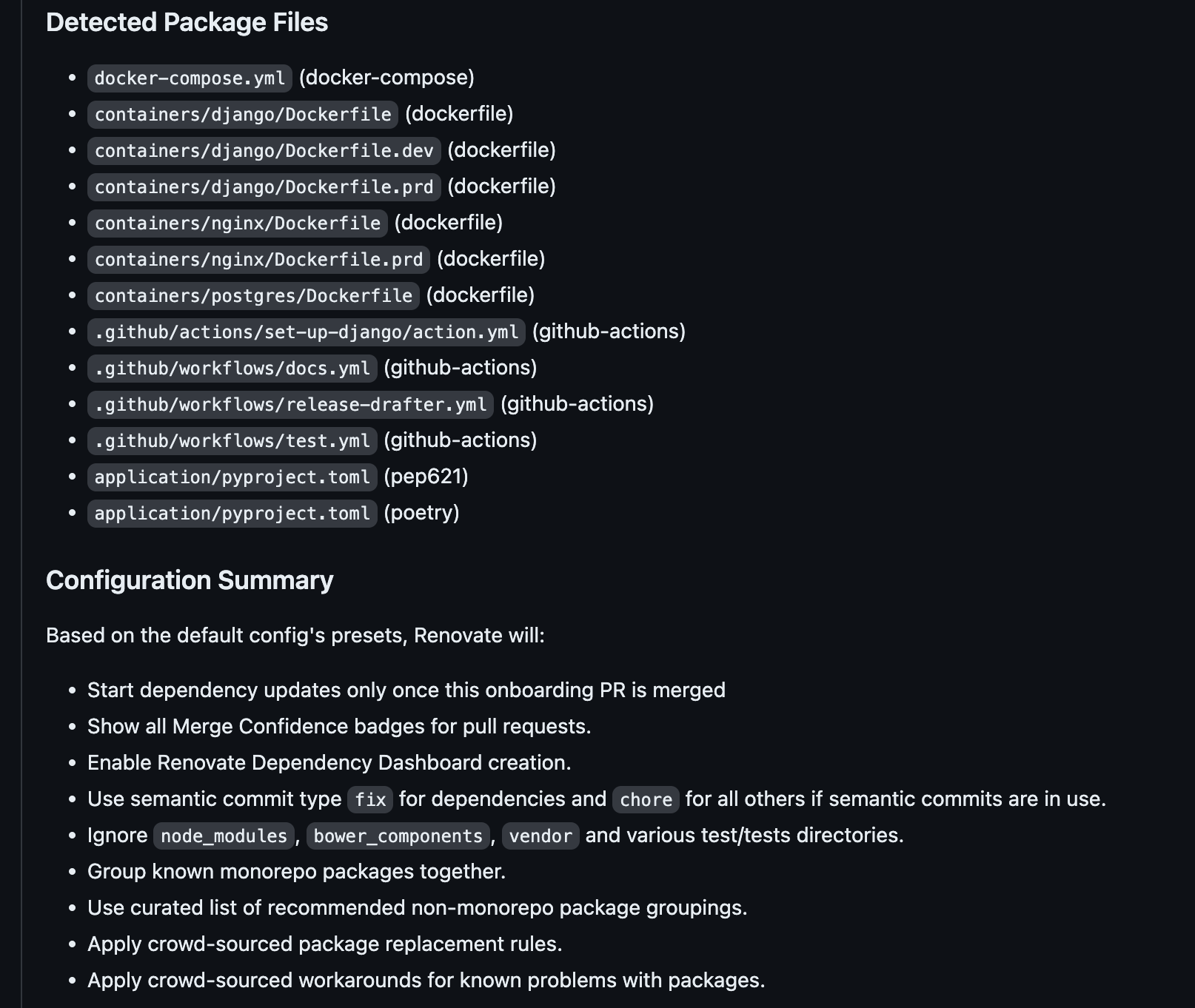1195x1008 pixels.
Task: Click the pyproject.toml entry labeled pep621
Action: [232, 477]
